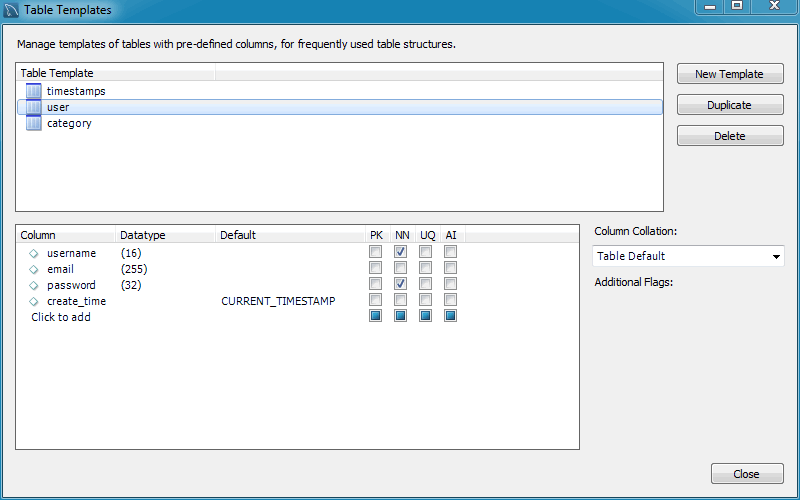The height and width of the screenshot is (500, 800).
Task: Close the Table Templates dialog
Action: (746, 474)
